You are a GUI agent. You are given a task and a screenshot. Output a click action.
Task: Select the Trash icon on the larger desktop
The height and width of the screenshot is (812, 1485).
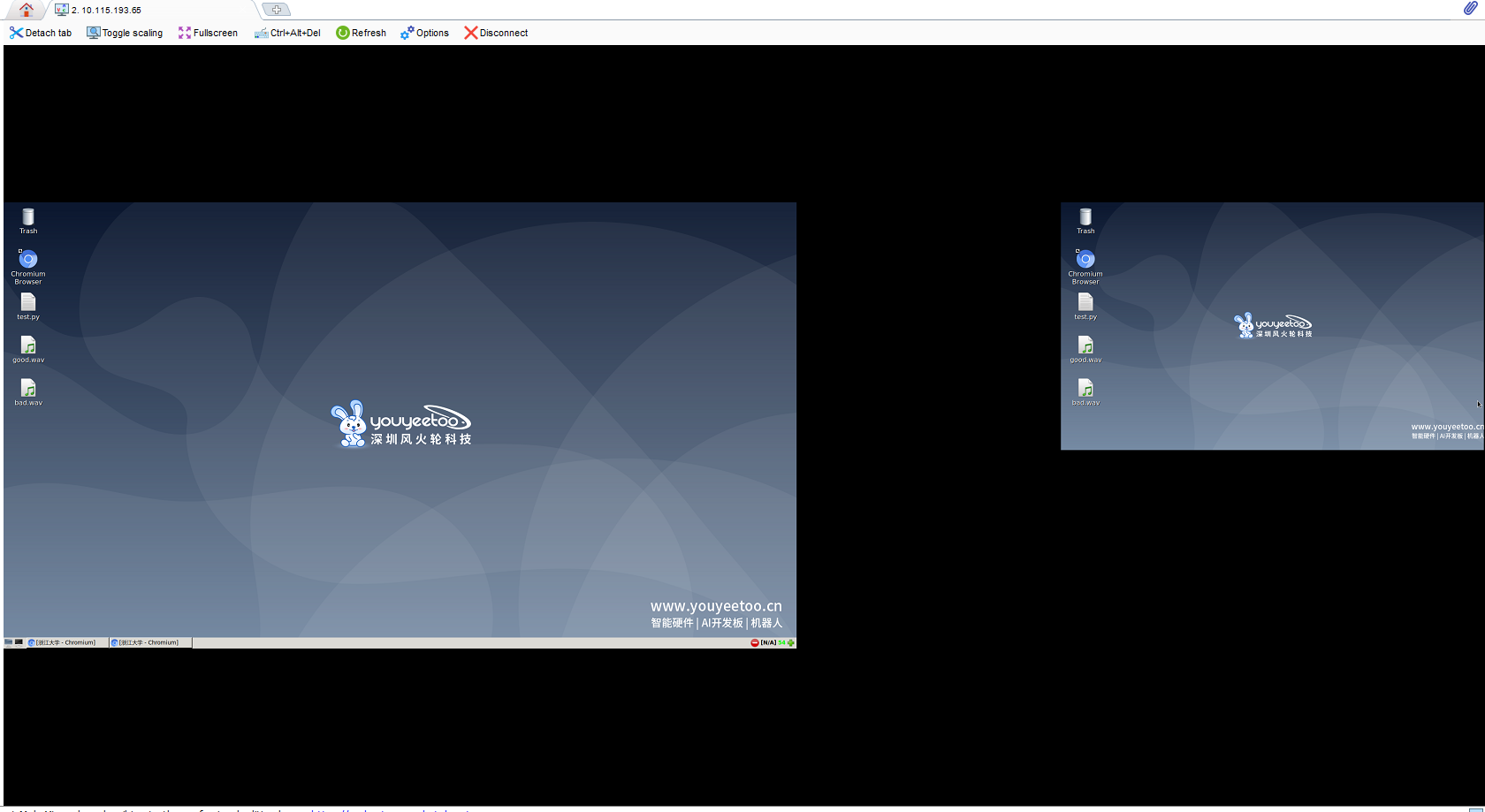[28, 219]
